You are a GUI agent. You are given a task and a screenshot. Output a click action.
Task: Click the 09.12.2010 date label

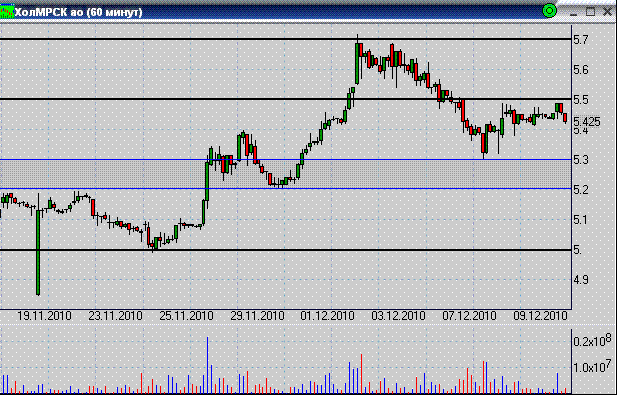[x=540, y=316]
